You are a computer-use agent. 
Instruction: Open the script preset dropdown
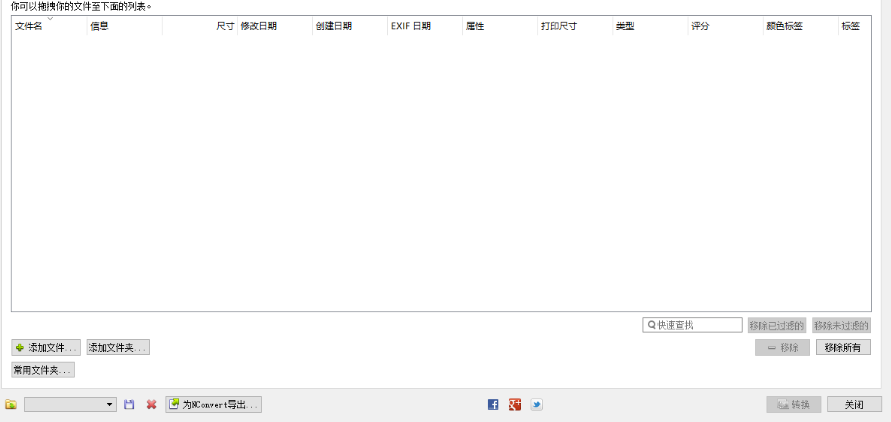[x=70, y=404]
